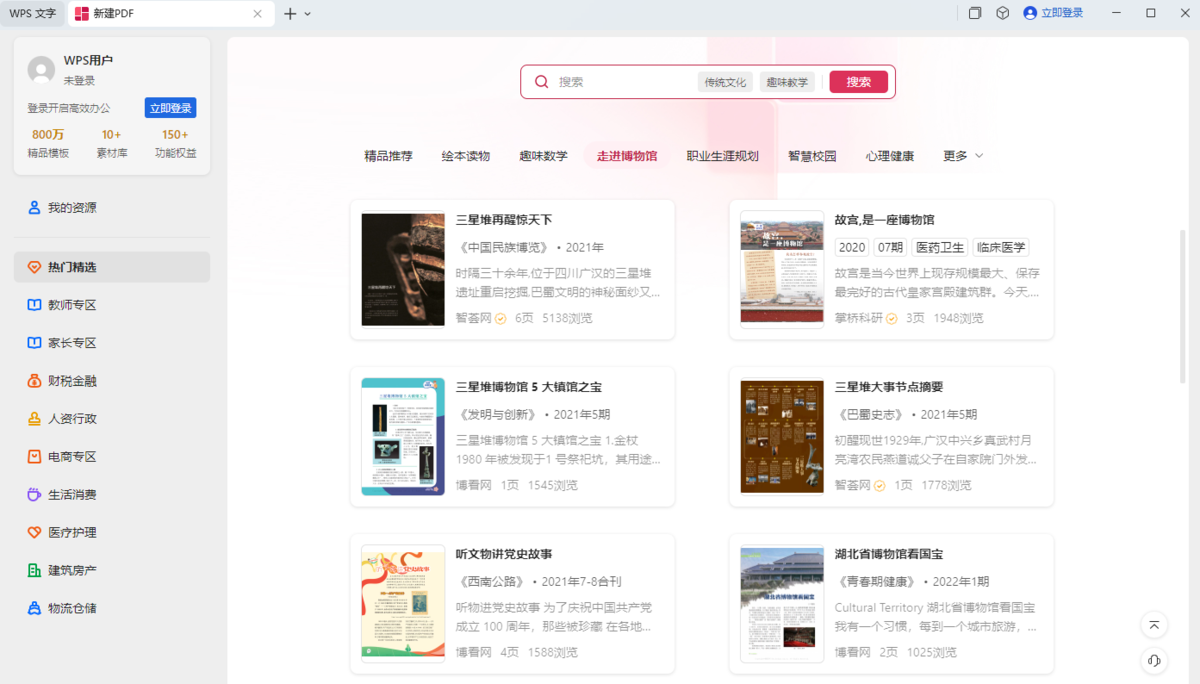Switch to the 趣味数学 tab
Image resolution: width=1200 pixels, height=684 pixels.
click(x=543, y=156)
